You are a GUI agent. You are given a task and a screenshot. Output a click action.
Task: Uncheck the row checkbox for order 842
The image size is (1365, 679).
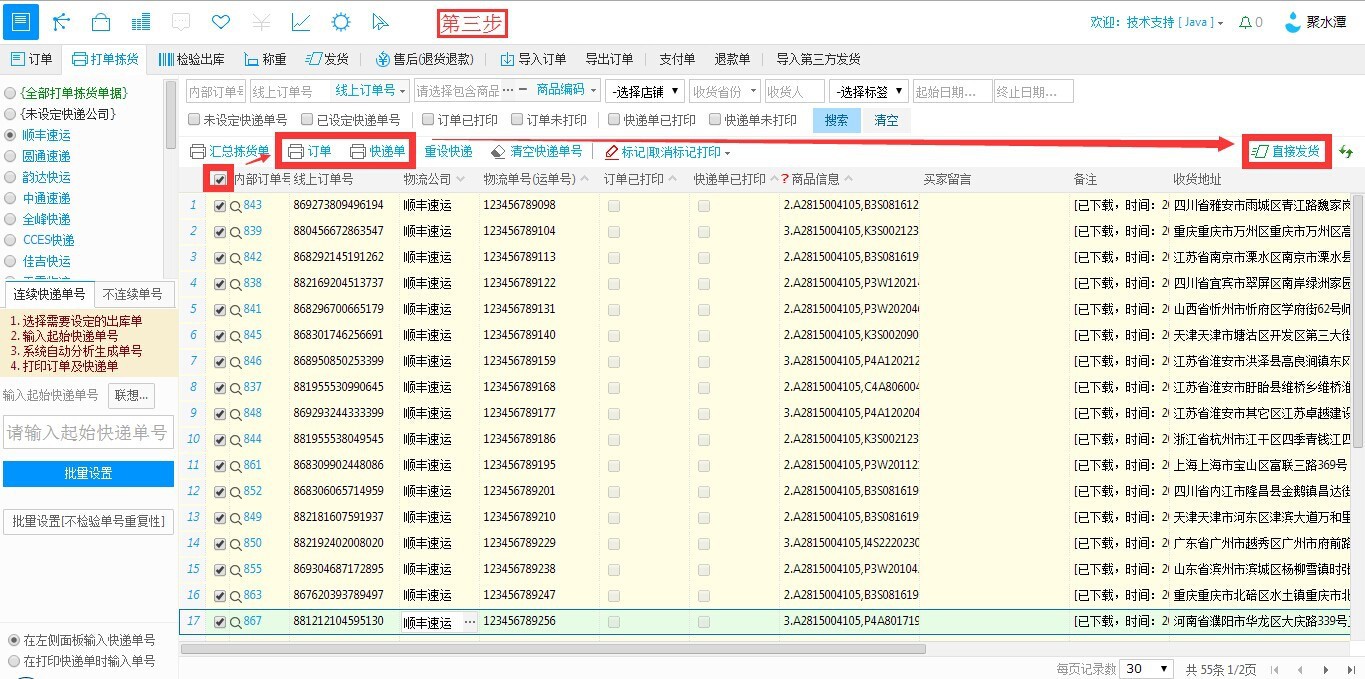click(x=220, y=257)
